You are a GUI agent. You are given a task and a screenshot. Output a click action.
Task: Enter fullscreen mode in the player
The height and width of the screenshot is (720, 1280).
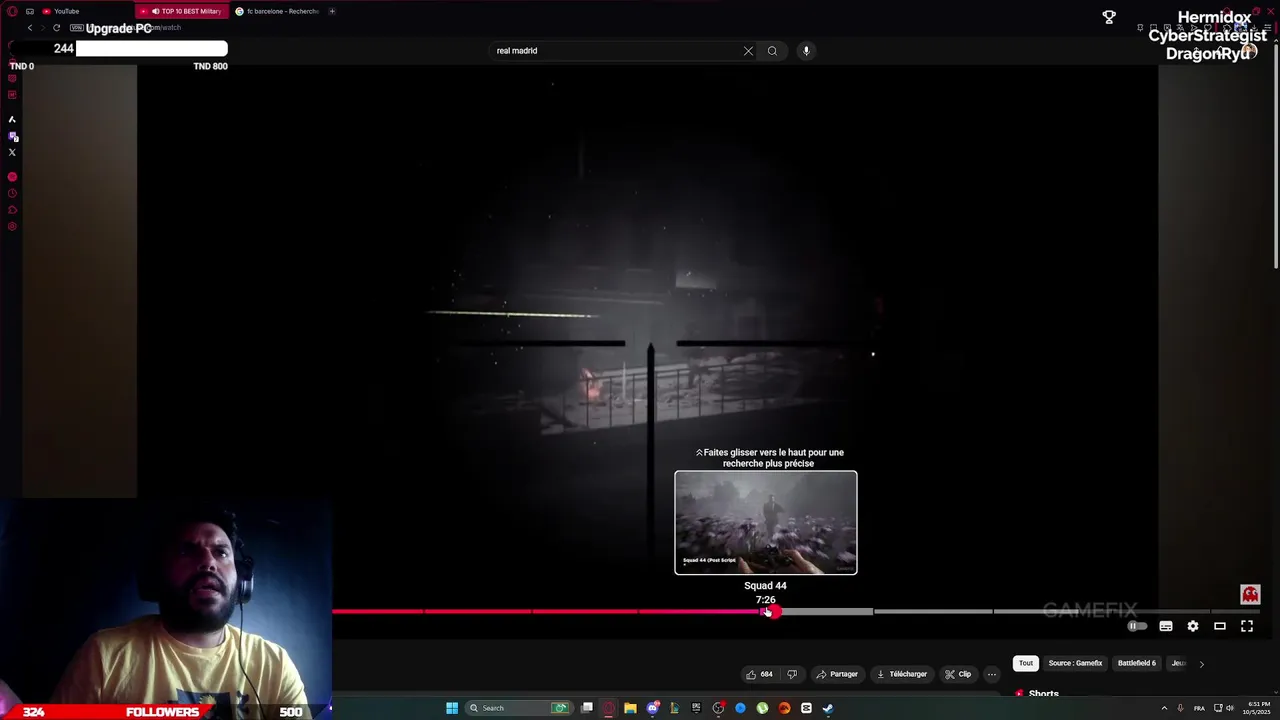coord(1247,626)
